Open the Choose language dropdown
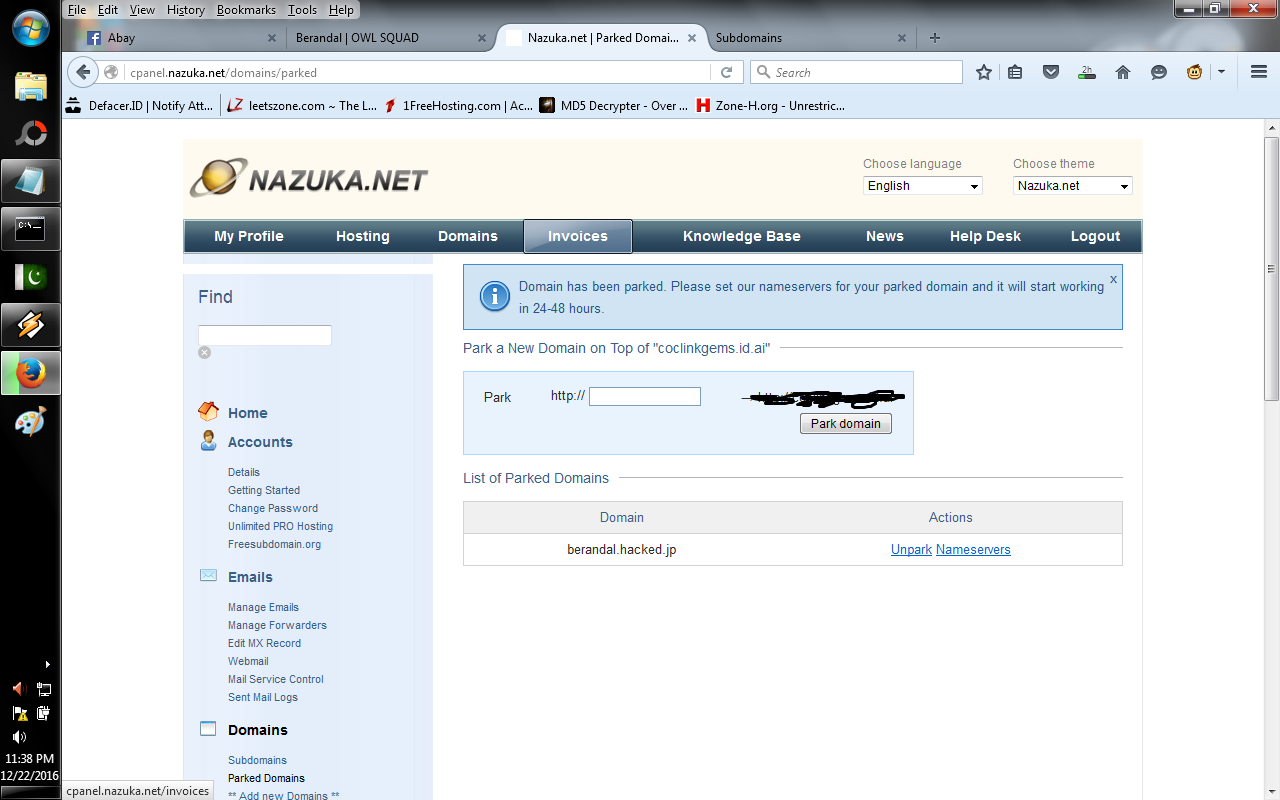Image resolution: width=1280 pixels, height=800 pixels. [923, 186]
